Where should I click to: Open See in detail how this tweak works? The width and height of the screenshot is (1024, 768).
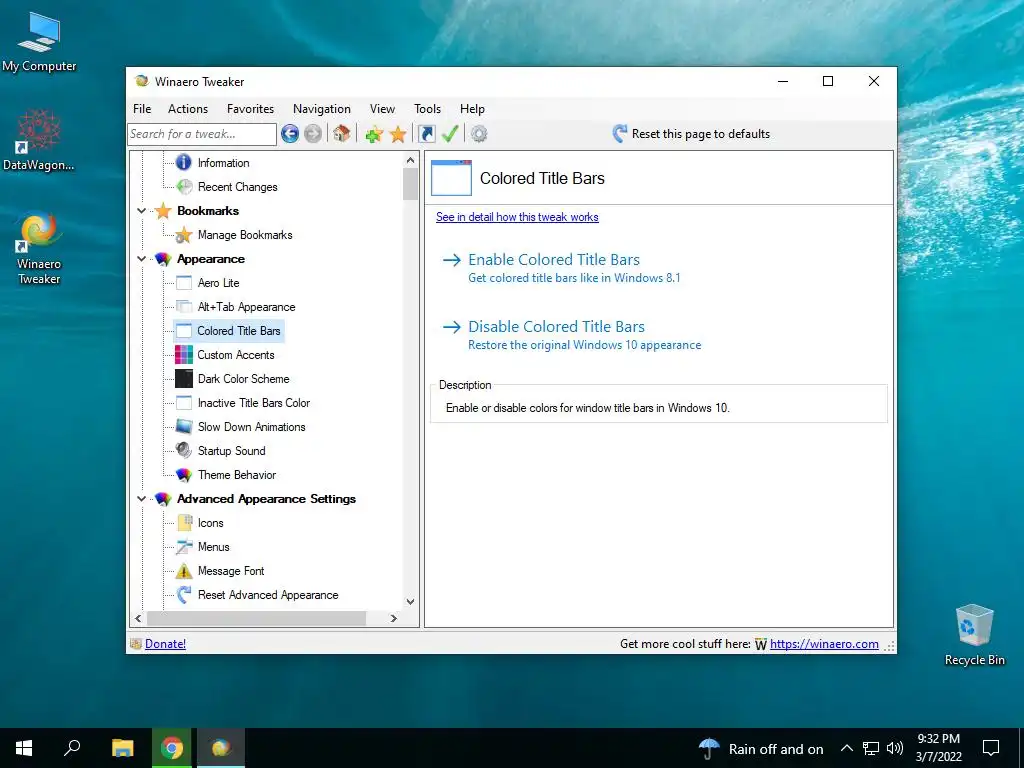(517, 217)
